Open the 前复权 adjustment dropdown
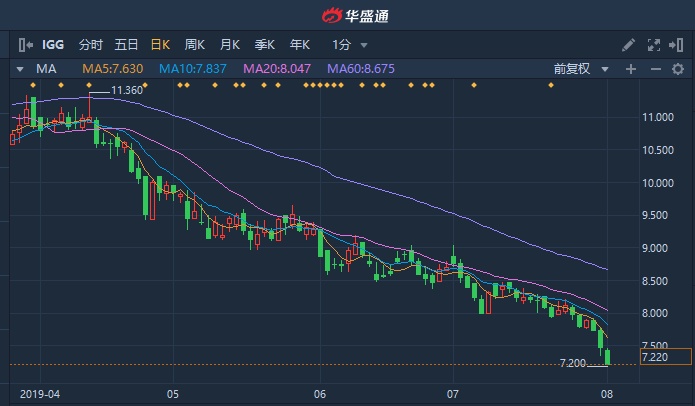The width and height of the screenshot is (695, 406). [x=581, y=69]
